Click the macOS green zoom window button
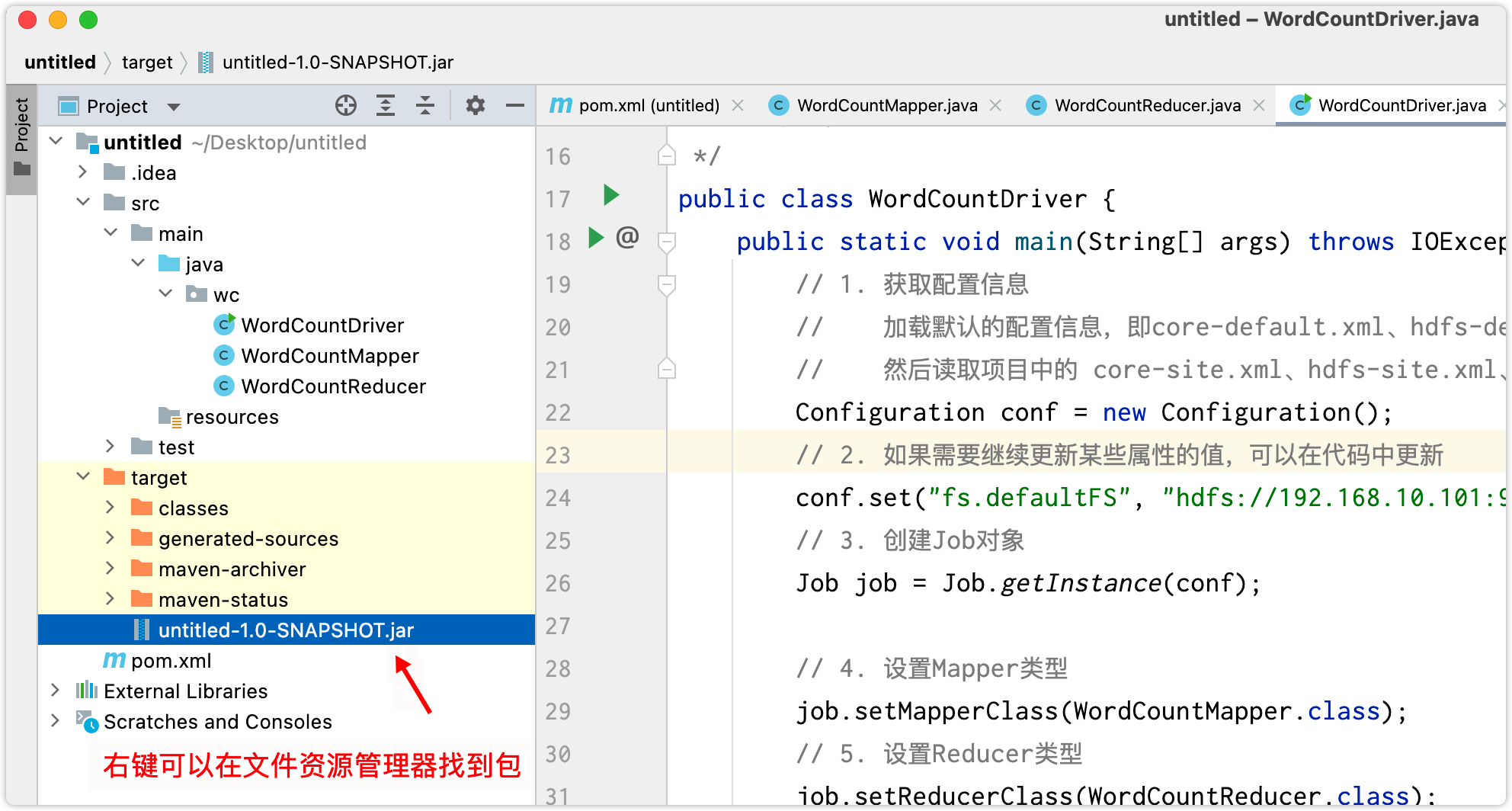Screen dimensions: 1512x811 pyautogui.click(x=88, y=20)
